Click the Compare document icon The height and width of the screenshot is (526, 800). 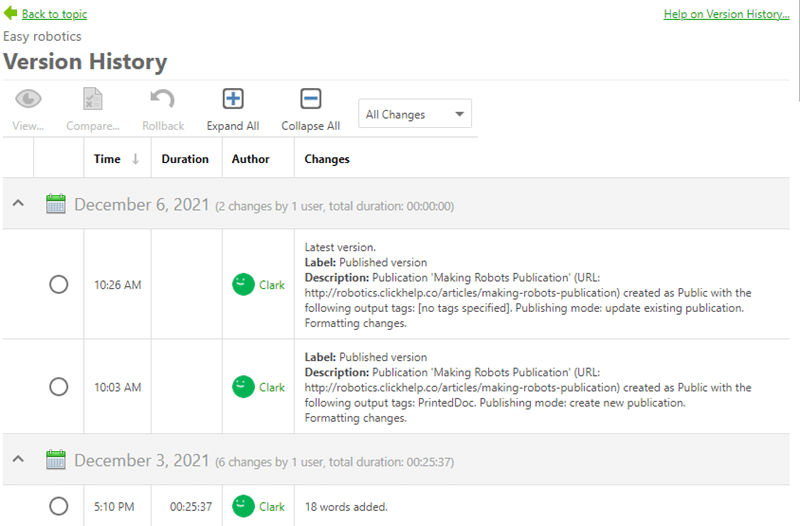93,98
